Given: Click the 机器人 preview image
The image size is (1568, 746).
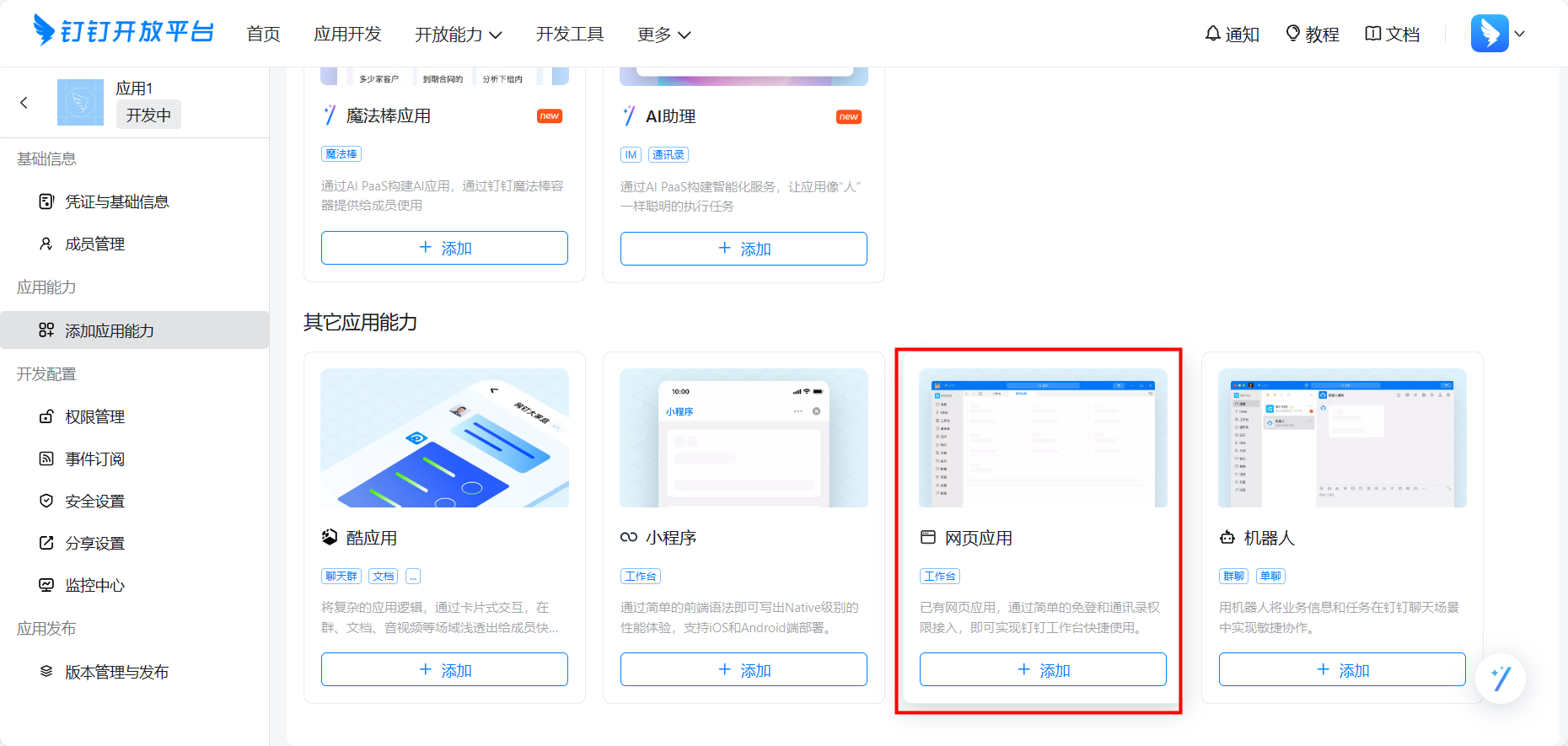Looking at the screenshot, I should pyautogui.click(x=1342, y=437).
